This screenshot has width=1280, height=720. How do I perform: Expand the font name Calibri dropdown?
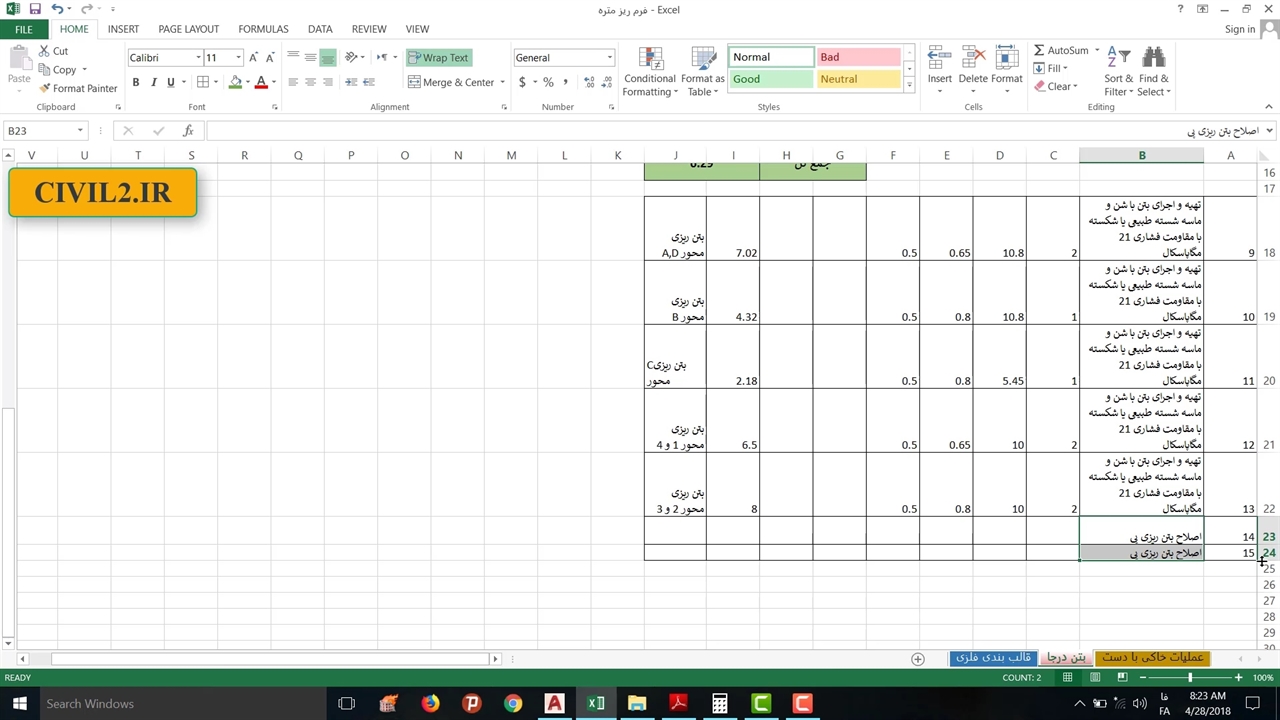pyautogui.click(x=198, y=58)
